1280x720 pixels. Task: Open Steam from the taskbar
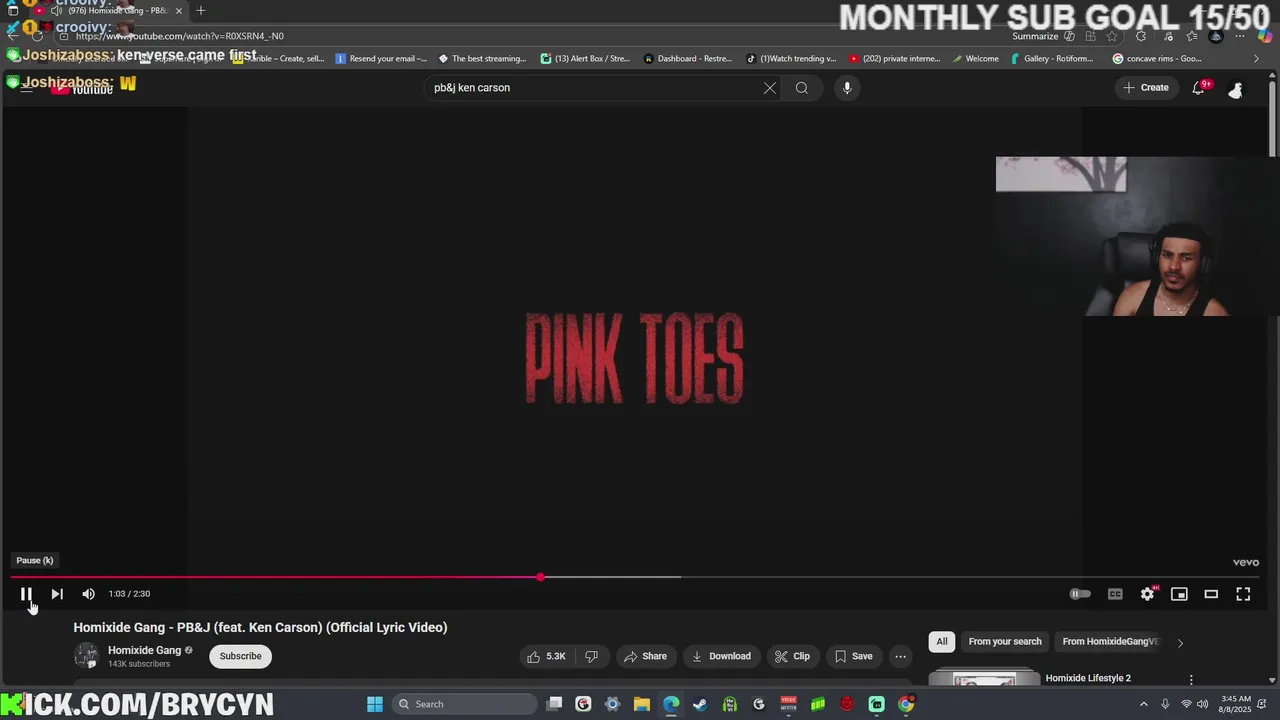click(700, 704)
